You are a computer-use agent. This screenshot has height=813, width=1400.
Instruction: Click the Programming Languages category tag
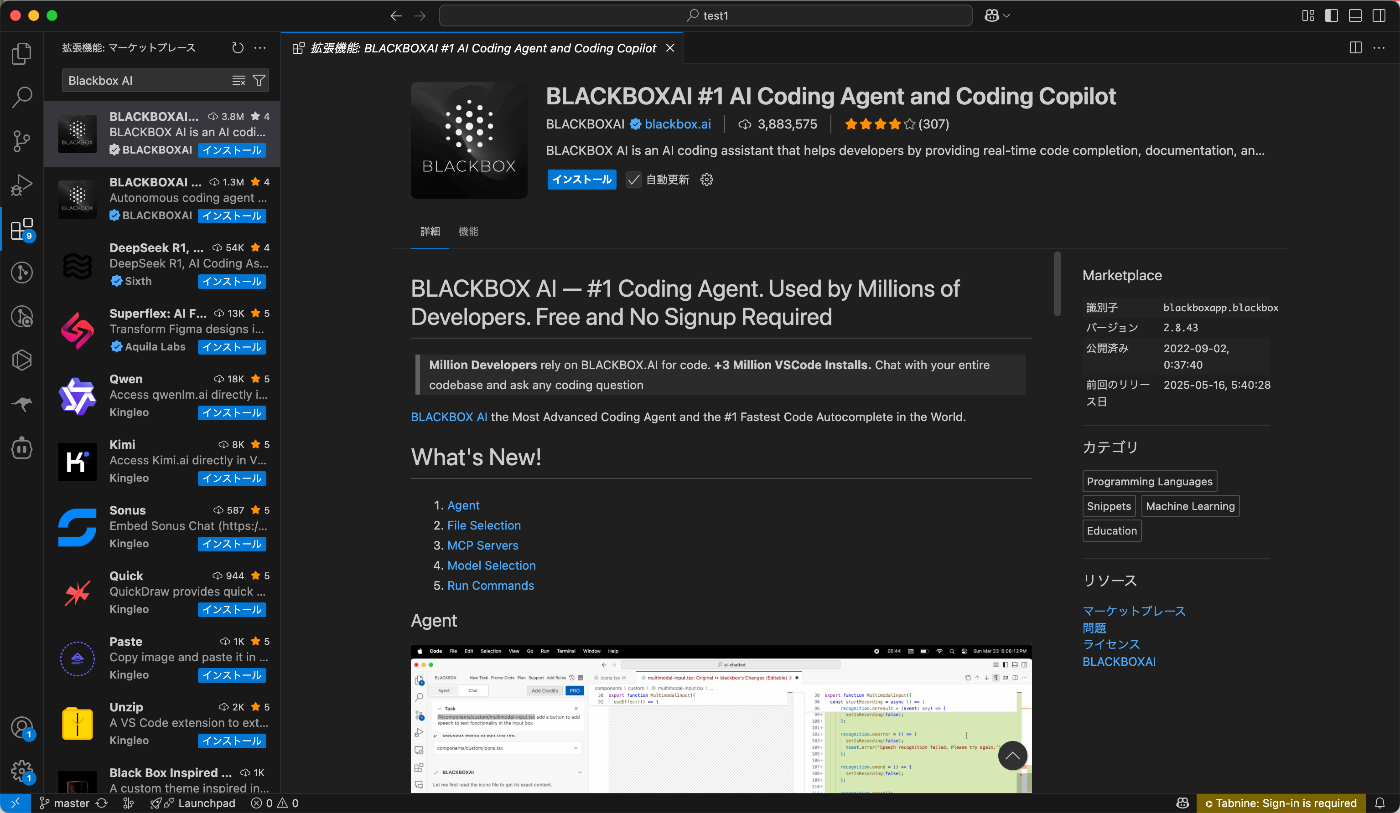tap(1150, 481)
